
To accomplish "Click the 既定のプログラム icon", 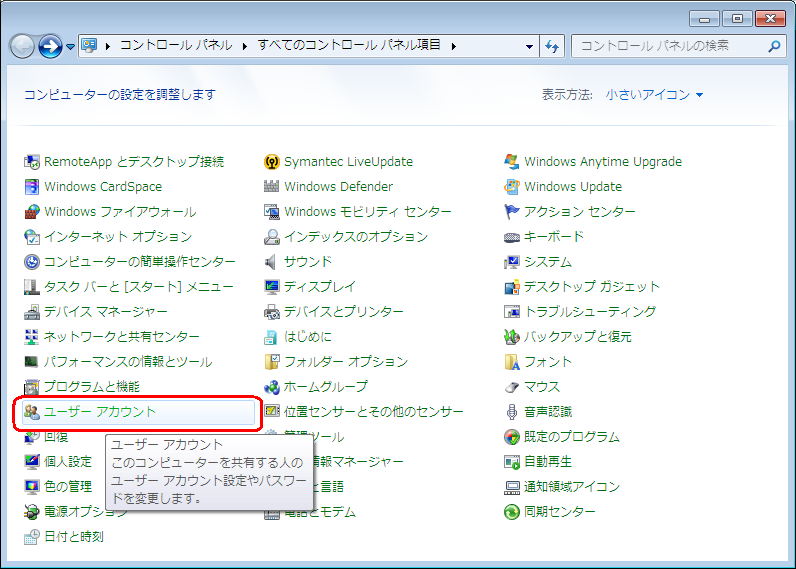I will [x=512, y=437].
